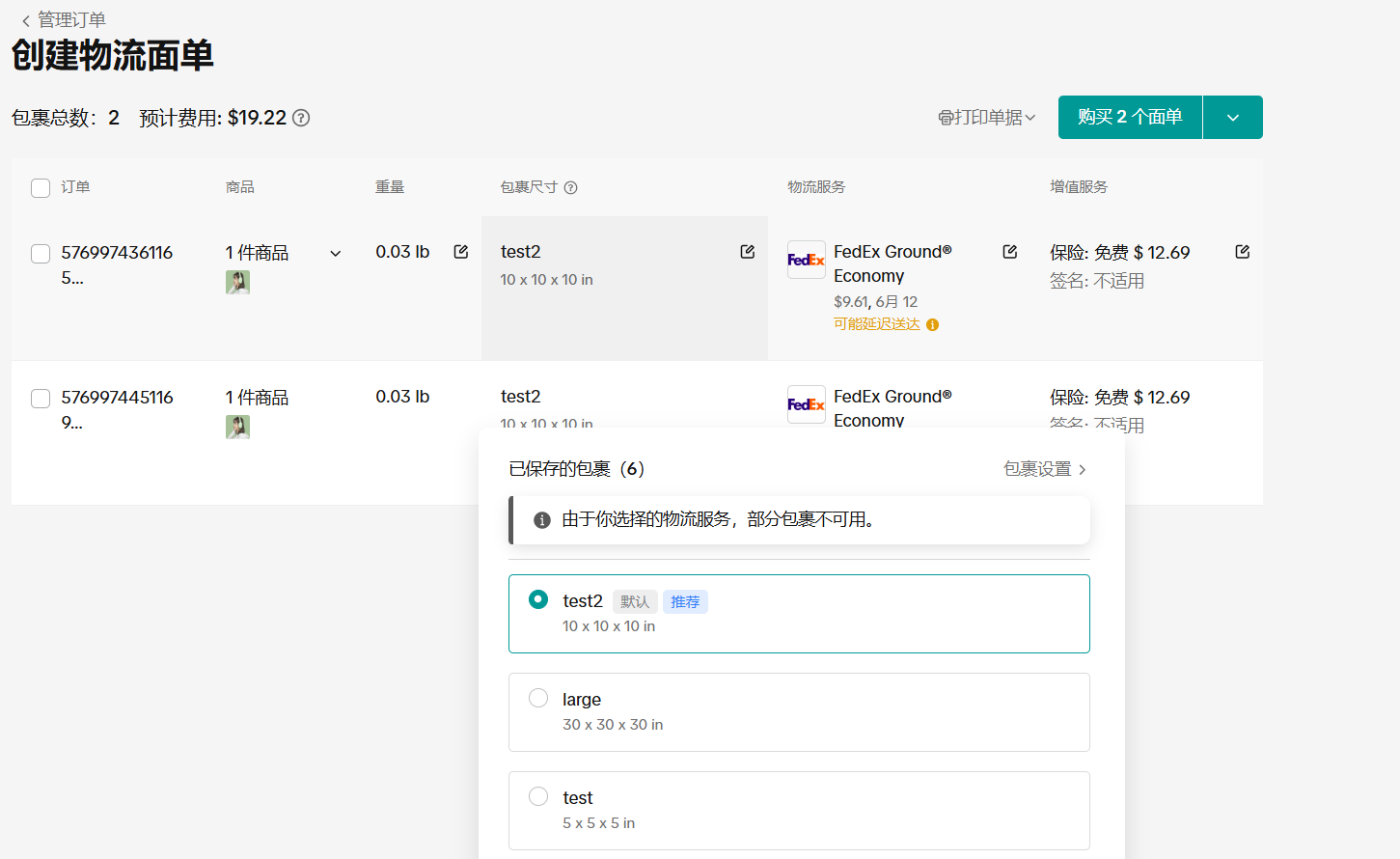The width and height of the screenshot is (1400, 859).
Task: Open 包裹设置 link in saved packages panel
Action: pos(1045,469)
